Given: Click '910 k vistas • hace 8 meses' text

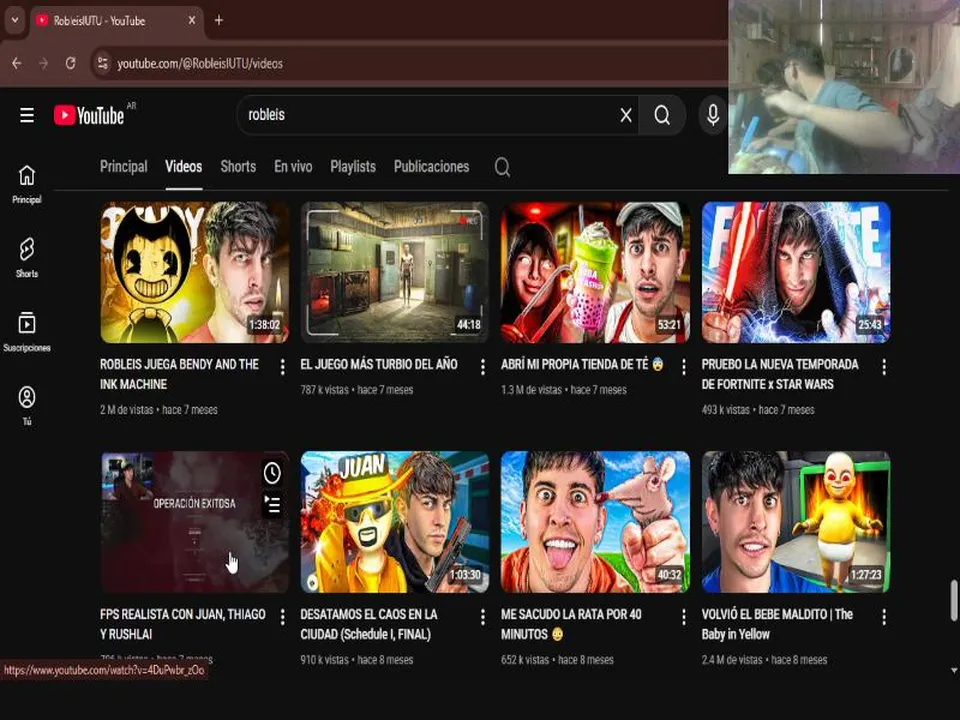Looking at the screenshot, I should click(x=356, y=659).
